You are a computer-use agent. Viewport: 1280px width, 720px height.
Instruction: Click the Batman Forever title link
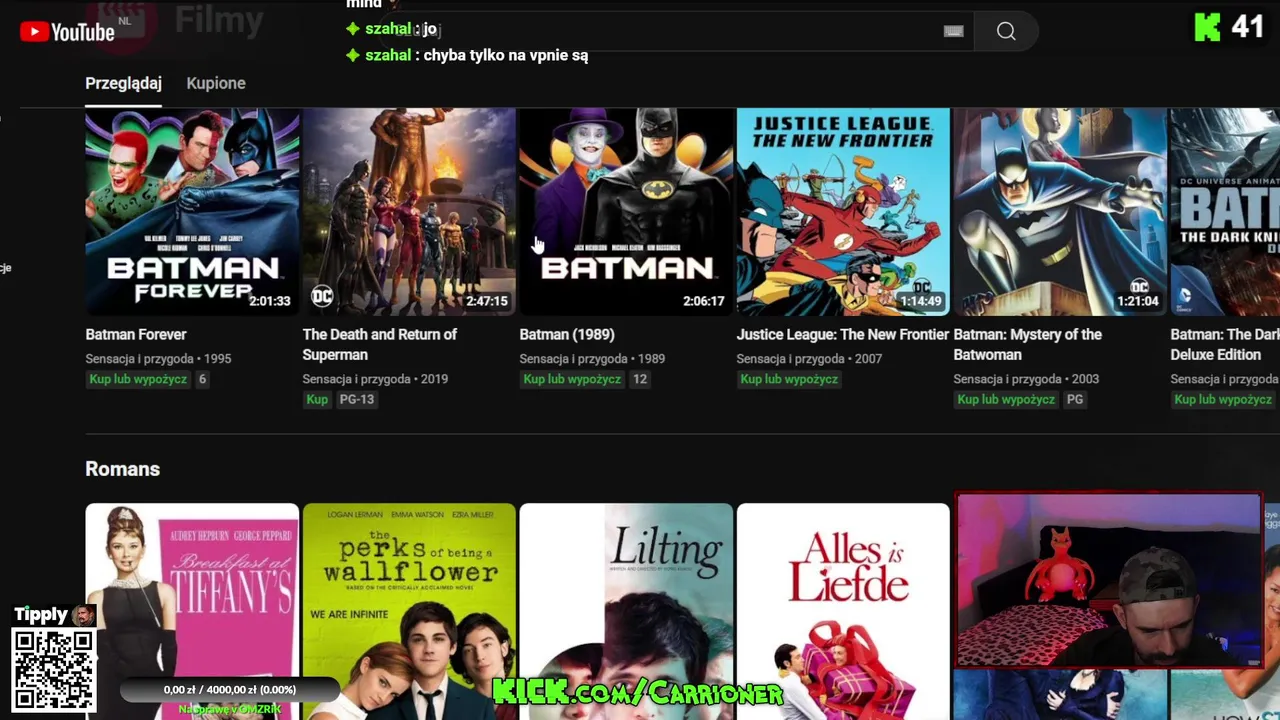[136, 334]
